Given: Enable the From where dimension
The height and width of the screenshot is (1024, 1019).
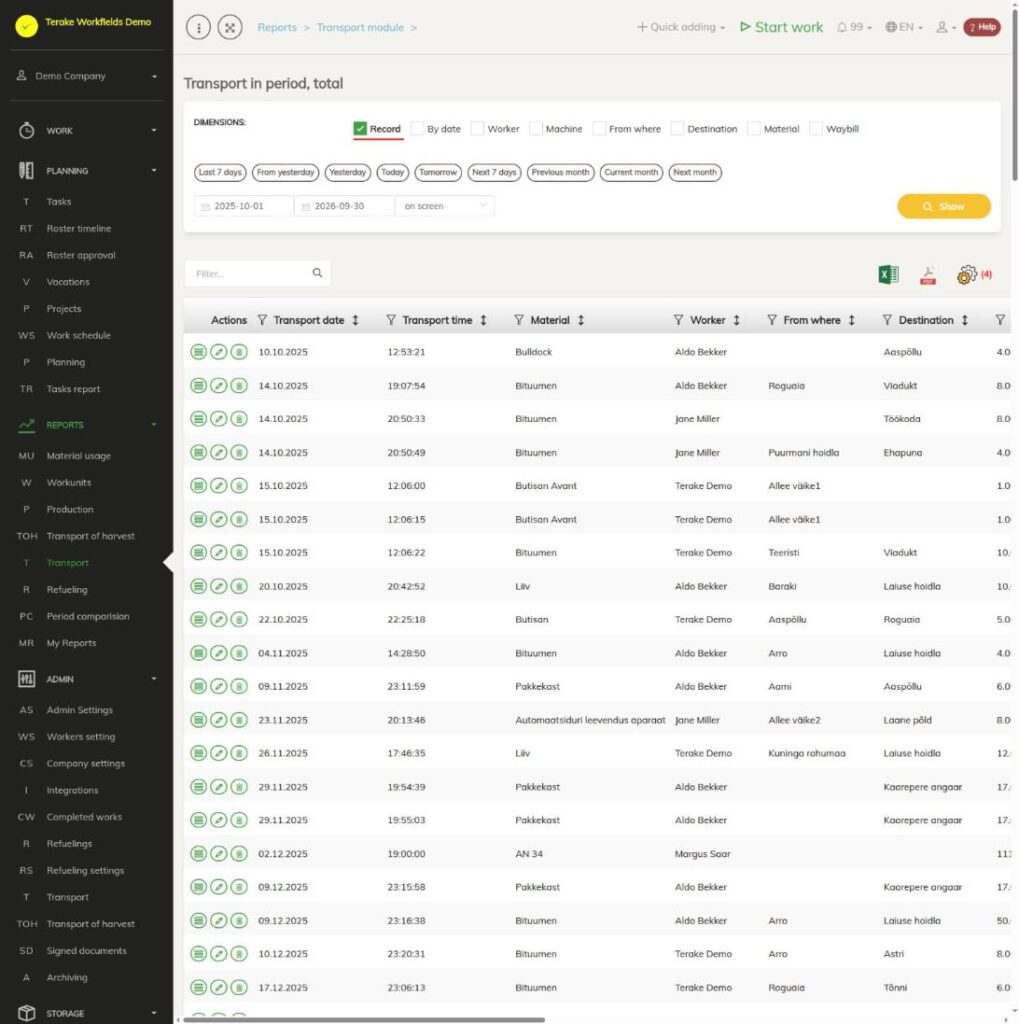Looking at the screenshot, I should 599,129.
